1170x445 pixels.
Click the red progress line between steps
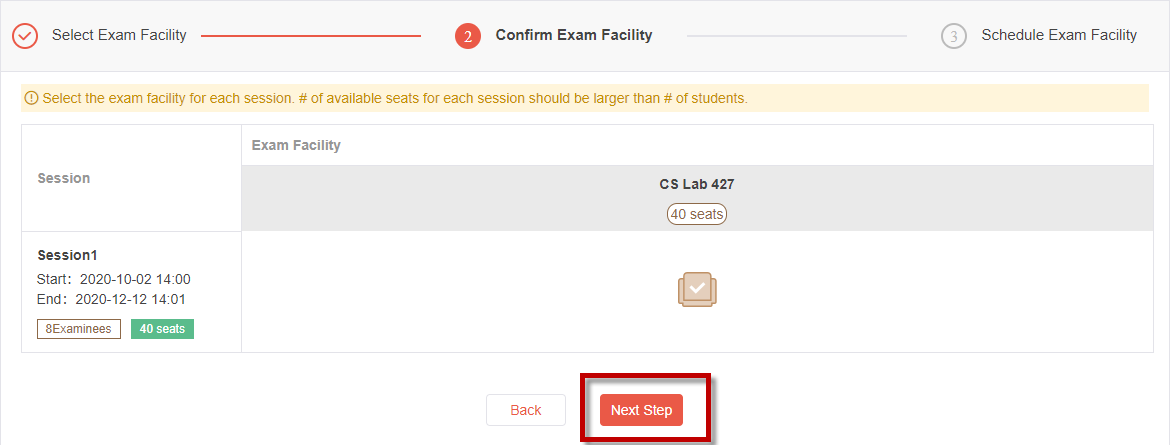click(x=311, y=36)
